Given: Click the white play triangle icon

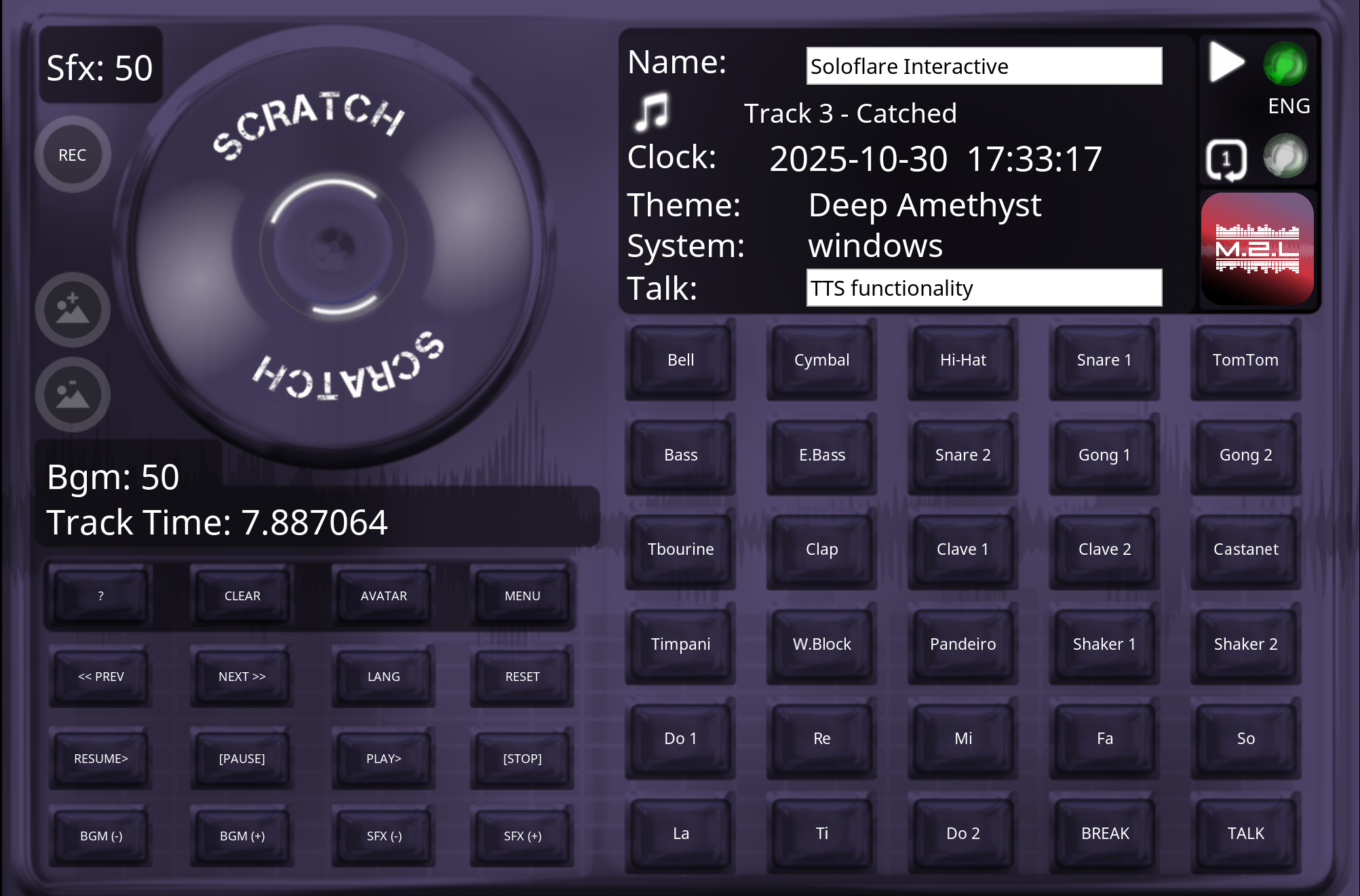Looking at the screenshot, I should [x=1226, y=63].
